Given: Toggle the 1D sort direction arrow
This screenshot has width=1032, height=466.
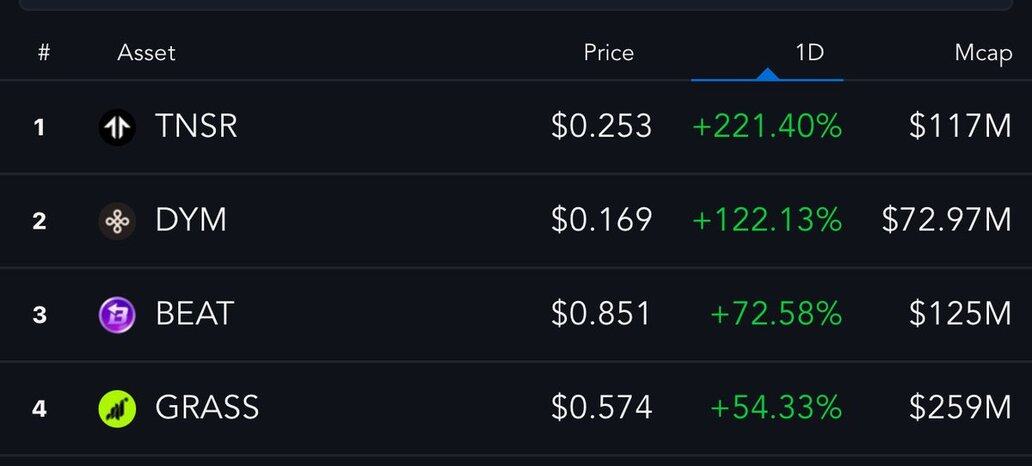Looking at the screenshot, I should 767,74.
